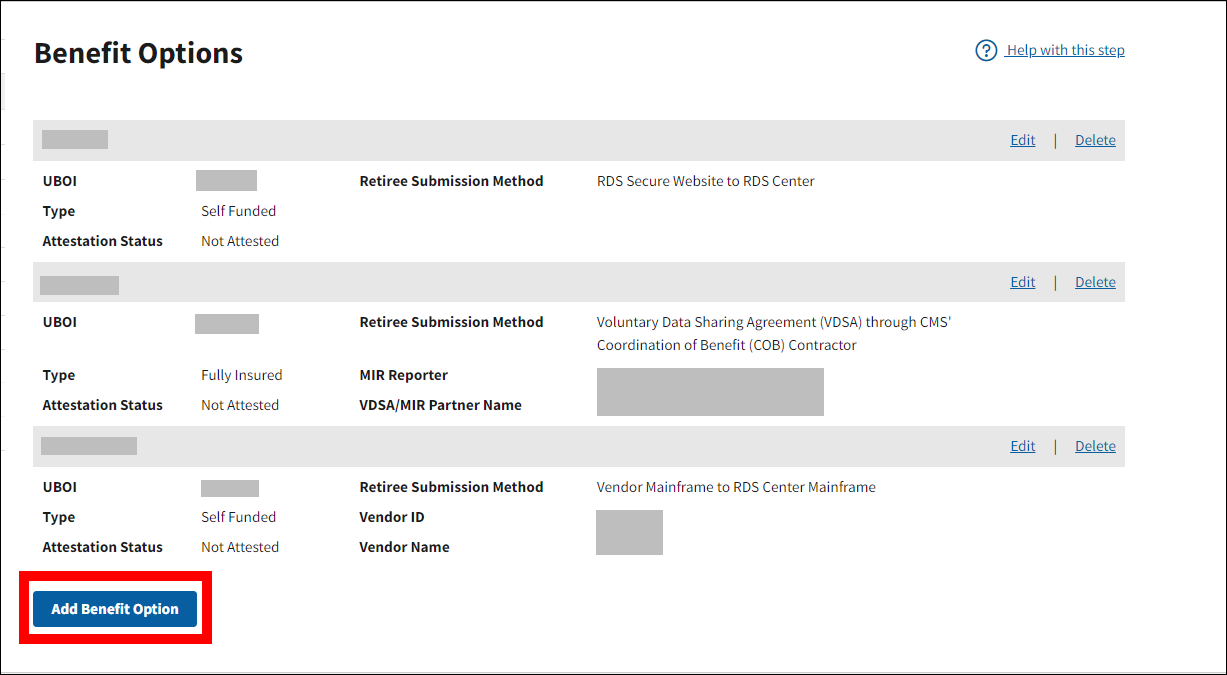The image size is (1227, 675).
Task: Click the MIR Reporter label
Action: click(403, 375)
